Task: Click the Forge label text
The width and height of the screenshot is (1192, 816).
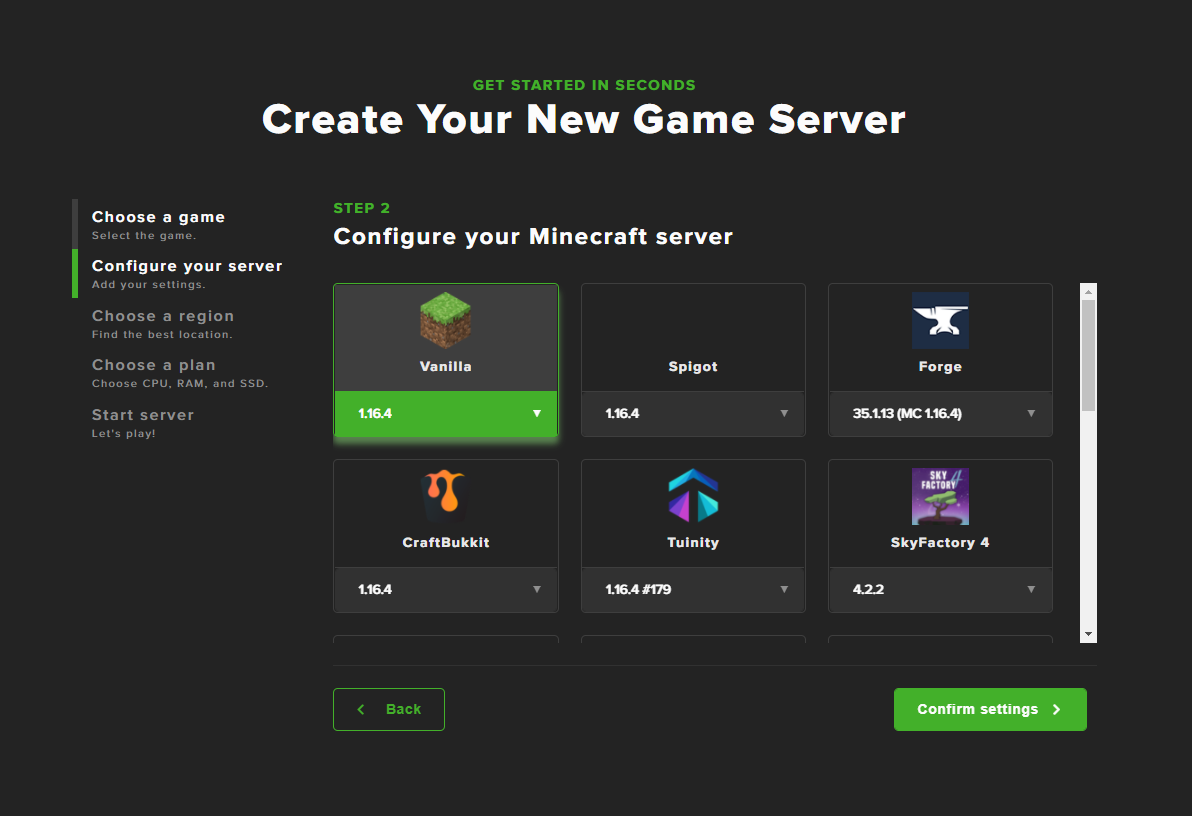Action: tap(940, 367)
